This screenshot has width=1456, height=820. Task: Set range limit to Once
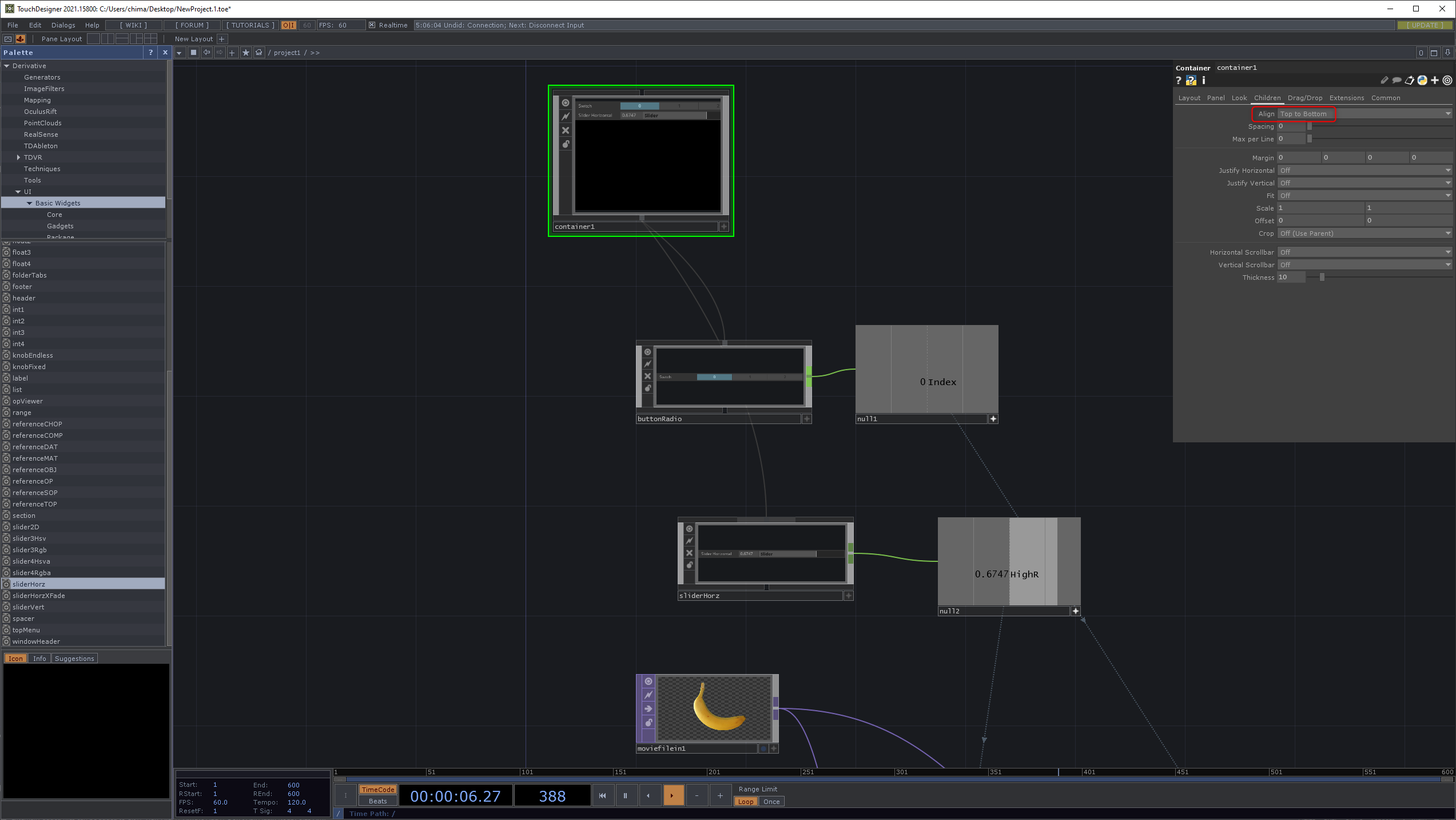[771, 802]
